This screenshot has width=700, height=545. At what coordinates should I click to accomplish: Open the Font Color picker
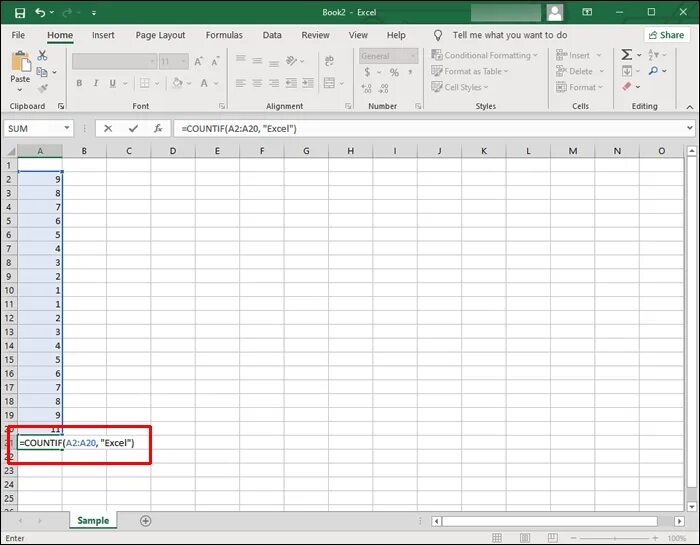204,83
